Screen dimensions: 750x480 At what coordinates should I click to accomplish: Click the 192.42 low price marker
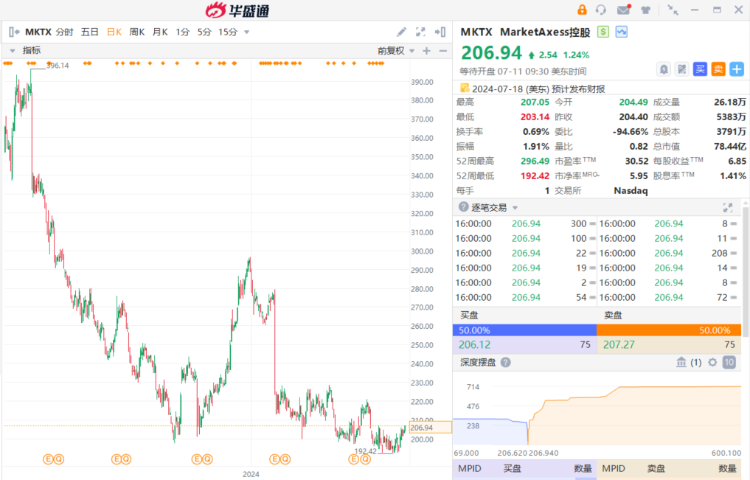(x=365, y=451)
